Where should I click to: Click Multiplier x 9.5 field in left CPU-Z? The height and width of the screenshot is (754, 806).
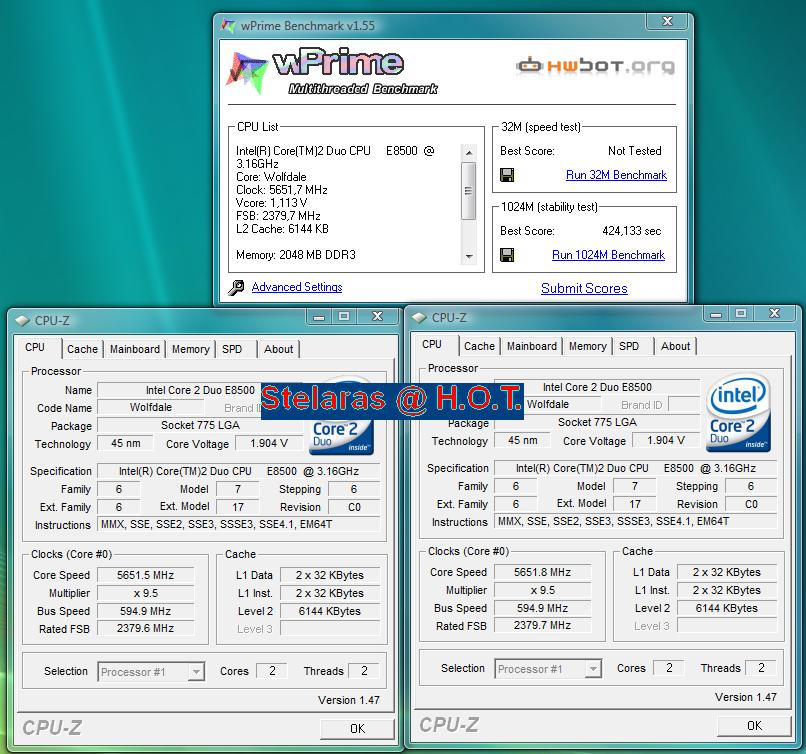(145, 593)
